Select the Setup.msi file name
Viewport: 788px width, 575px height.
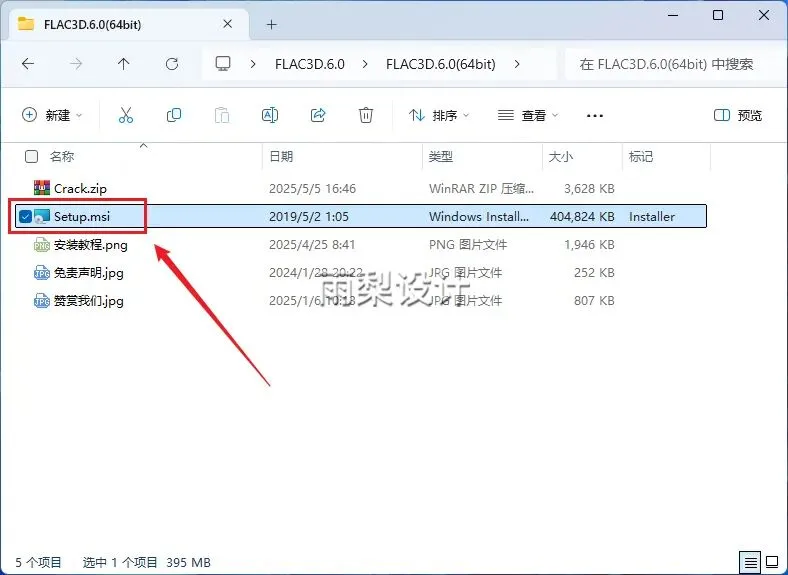[82, 217]
